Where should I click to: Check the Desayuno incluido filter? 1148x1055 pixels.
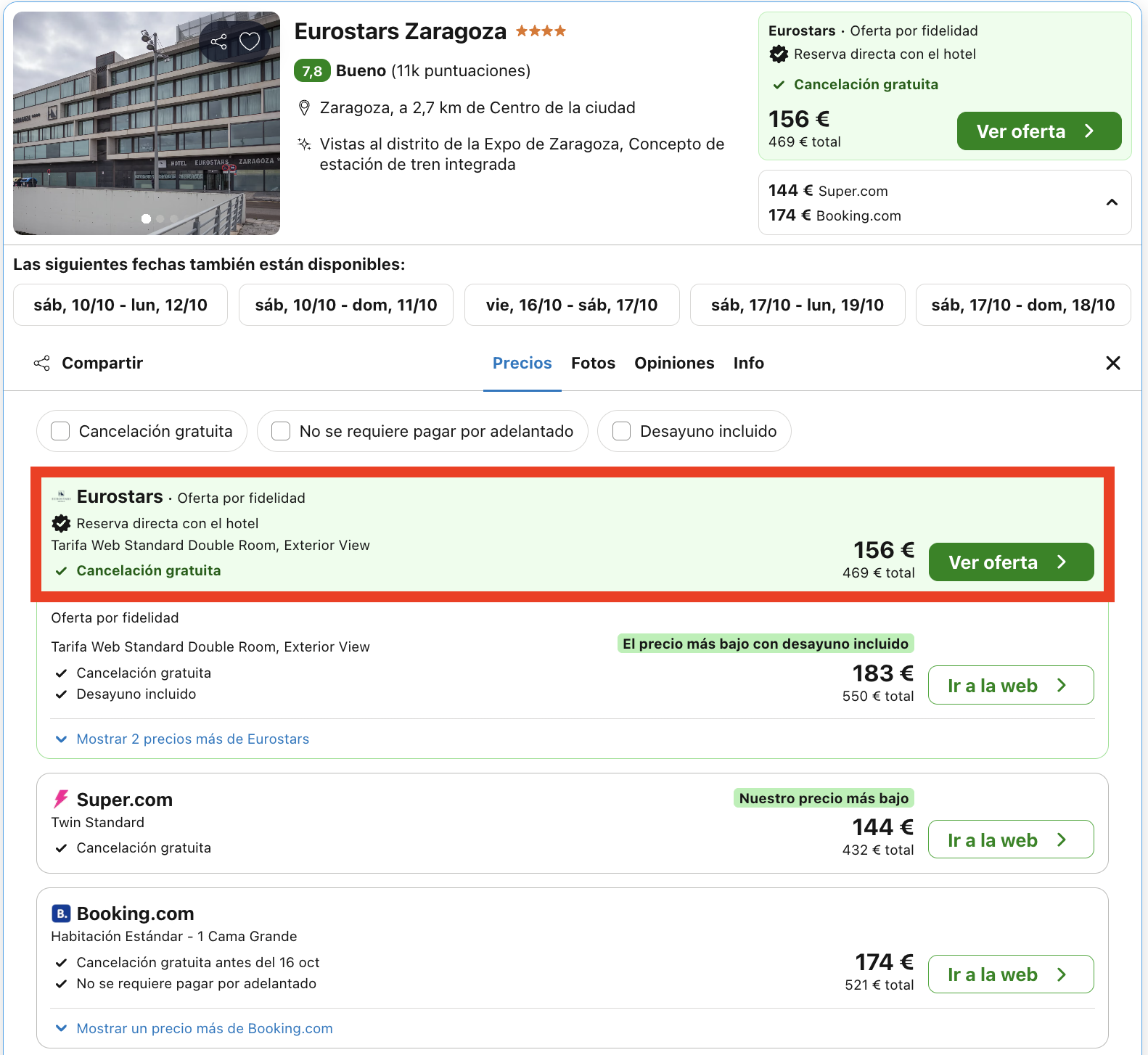[621, 431]
